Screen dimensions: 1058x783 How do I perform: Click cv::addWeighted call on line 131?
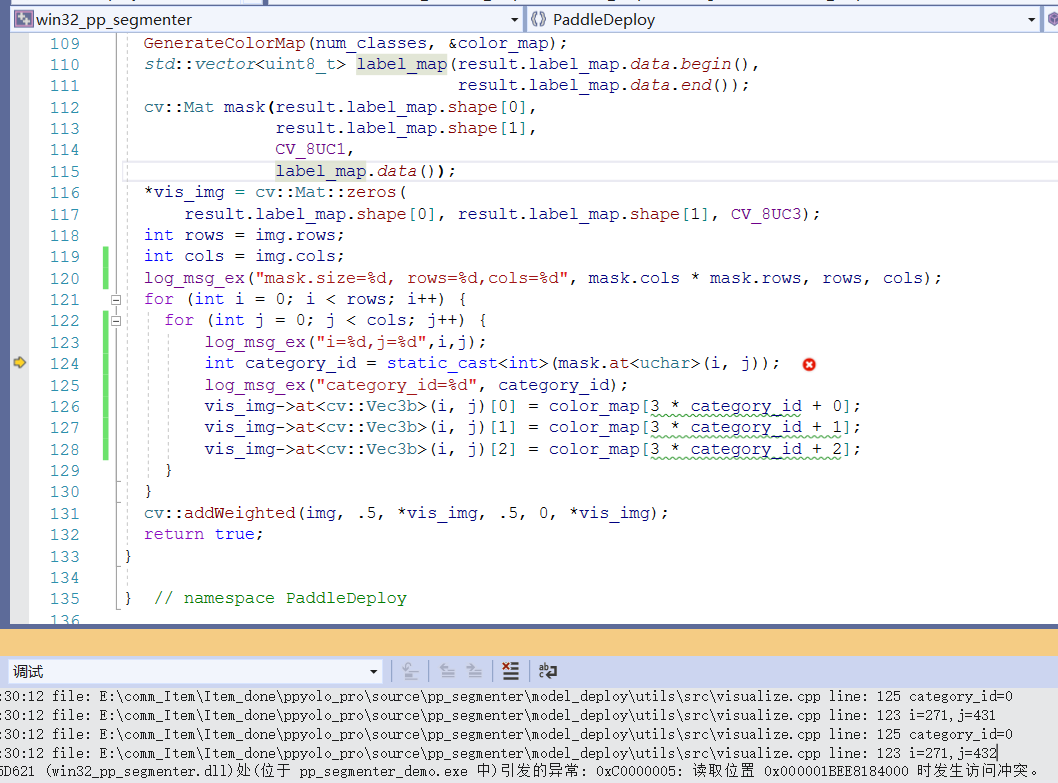pos(219,513)
